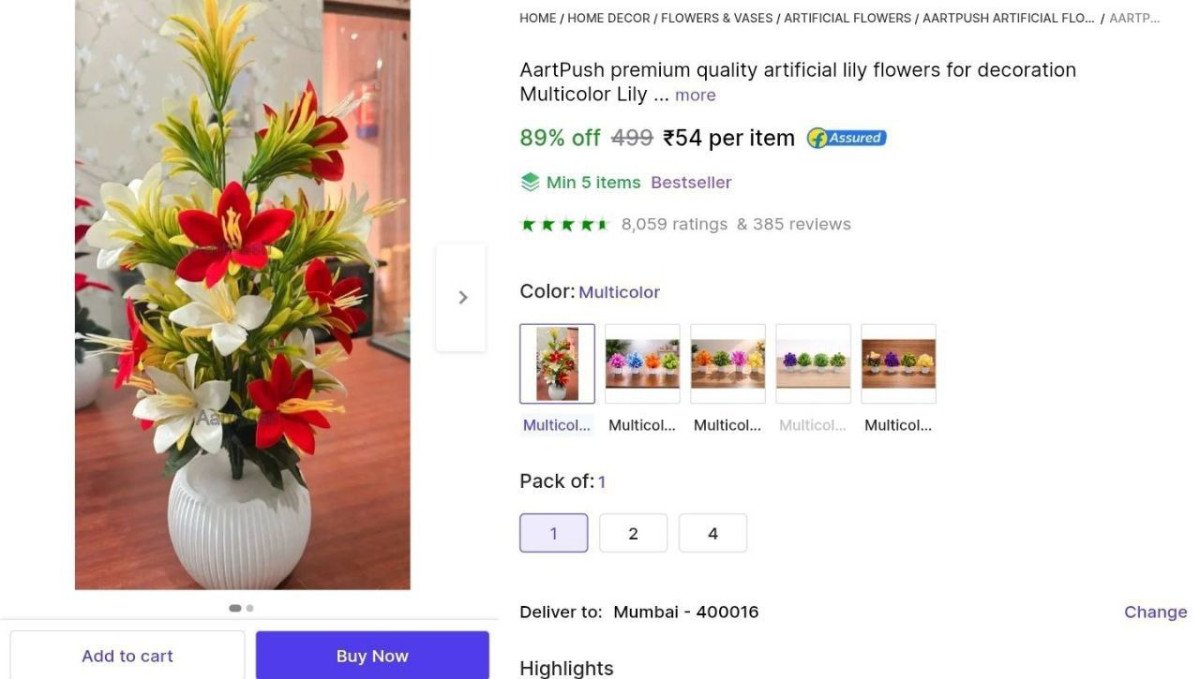The width and height of the screenshot is (1200, 679).
Task: Click the active carousel dot below the image
Action: tap(234, 607)
